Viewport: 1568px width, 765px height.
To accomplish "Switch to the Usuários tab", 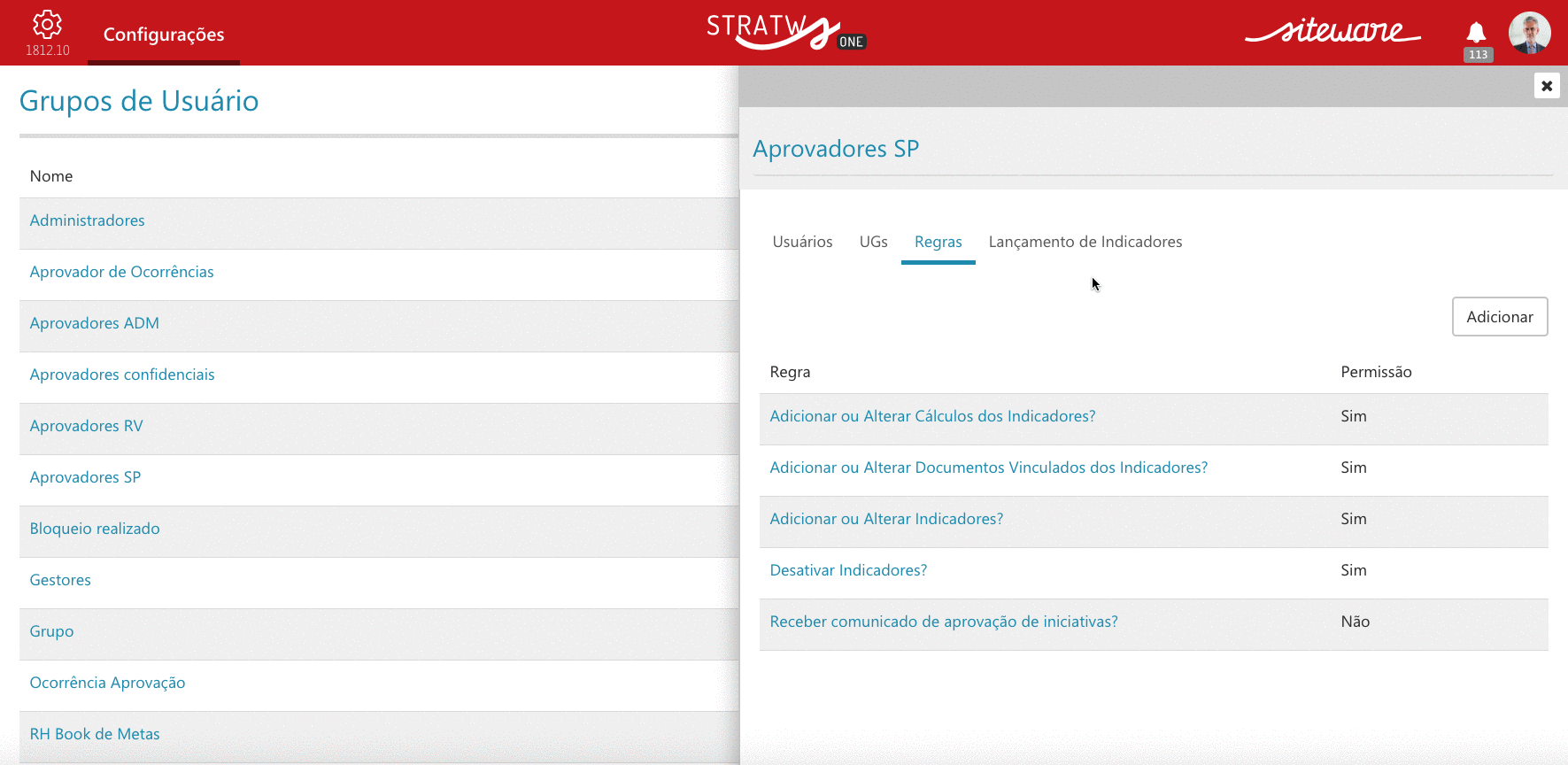I will click(802, 242).
